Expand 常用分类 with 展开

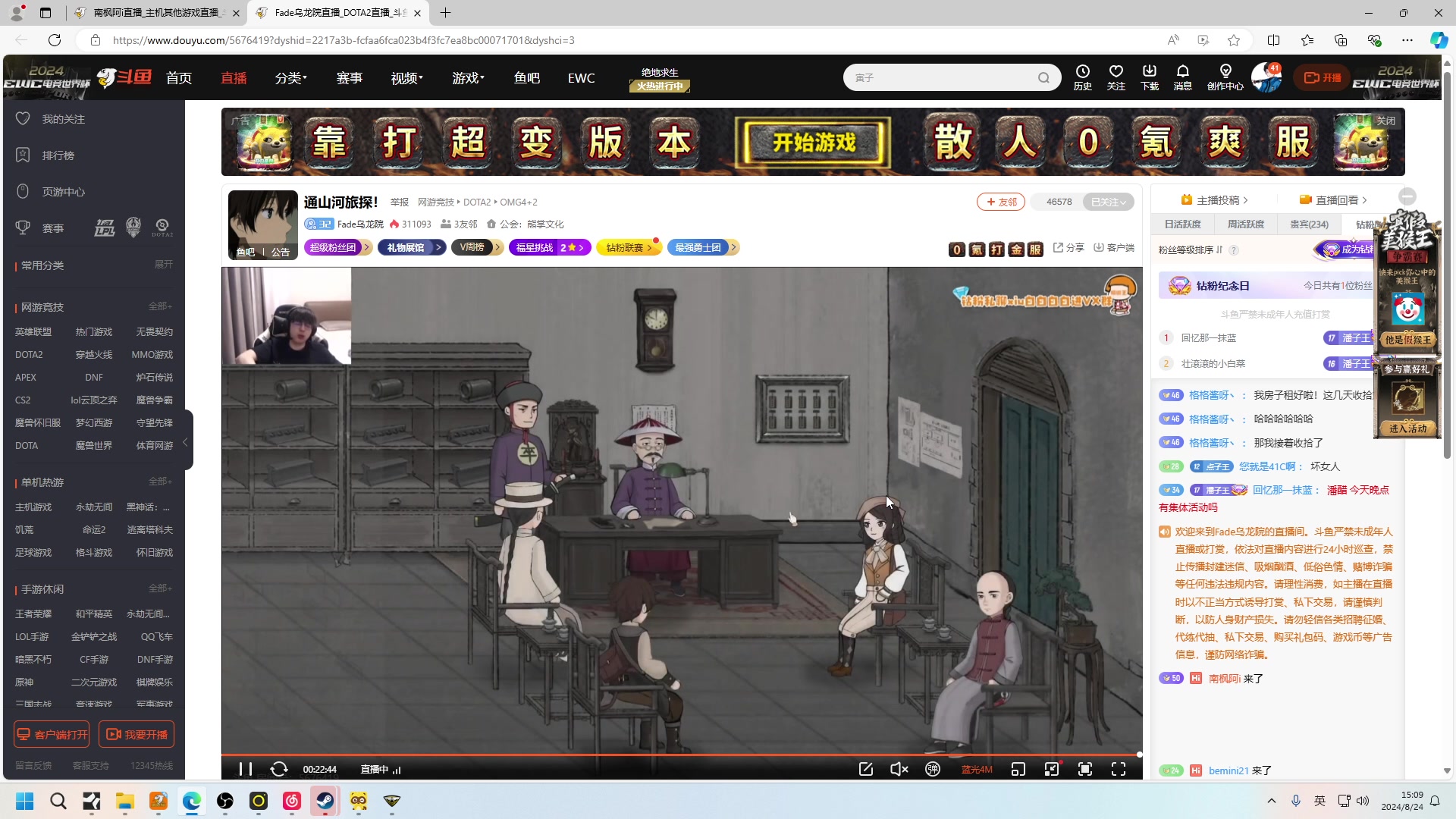(164, 265)
